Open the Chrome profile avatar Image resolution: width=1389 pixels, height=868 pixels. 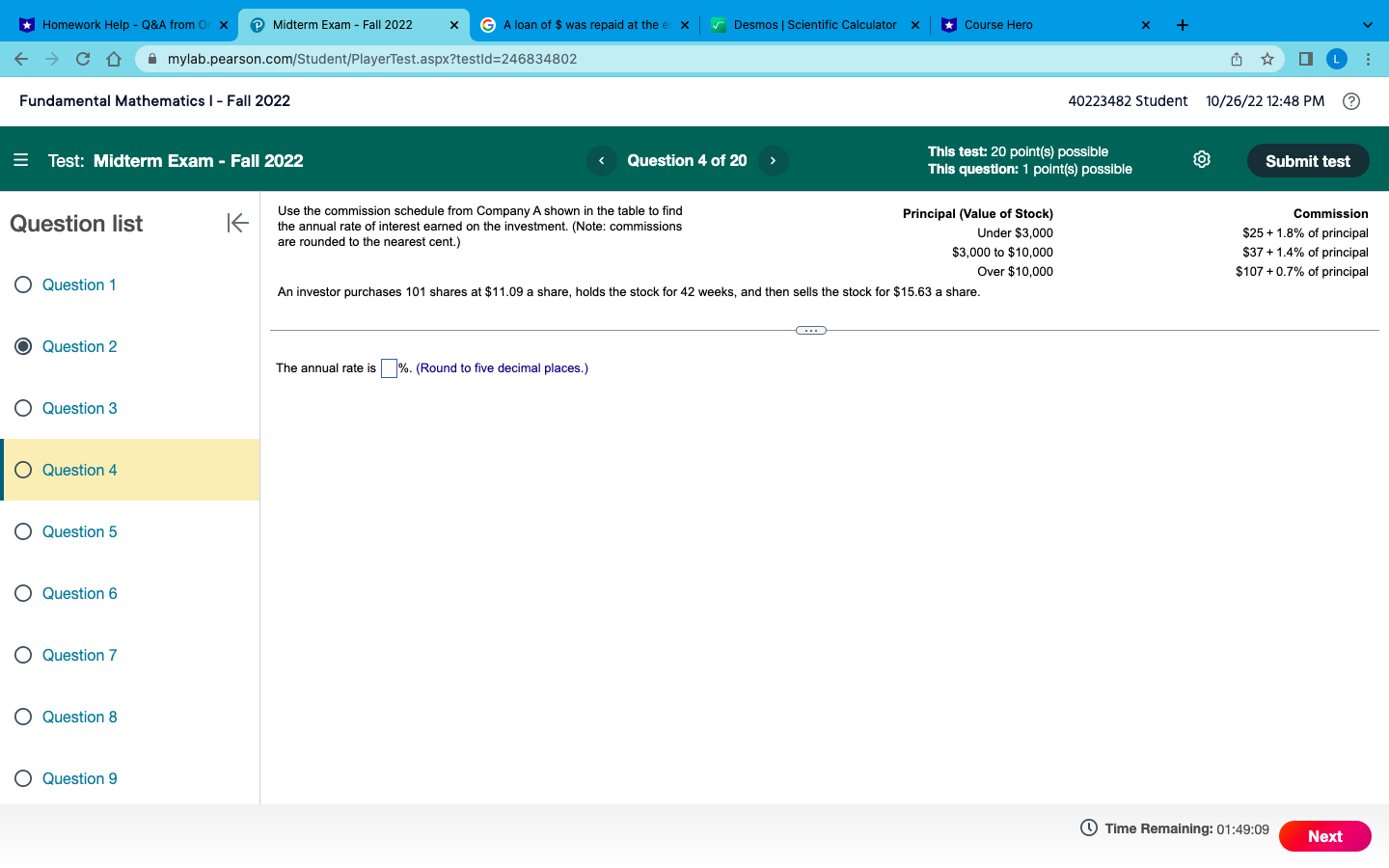(x=1336, y=59)
